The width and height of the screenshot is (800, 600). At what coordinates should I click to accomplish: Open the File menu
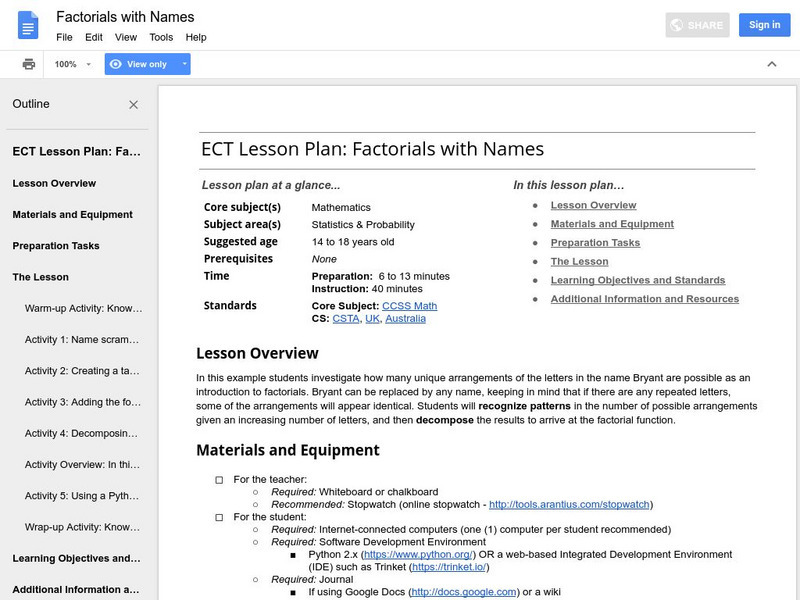[64, 37]
